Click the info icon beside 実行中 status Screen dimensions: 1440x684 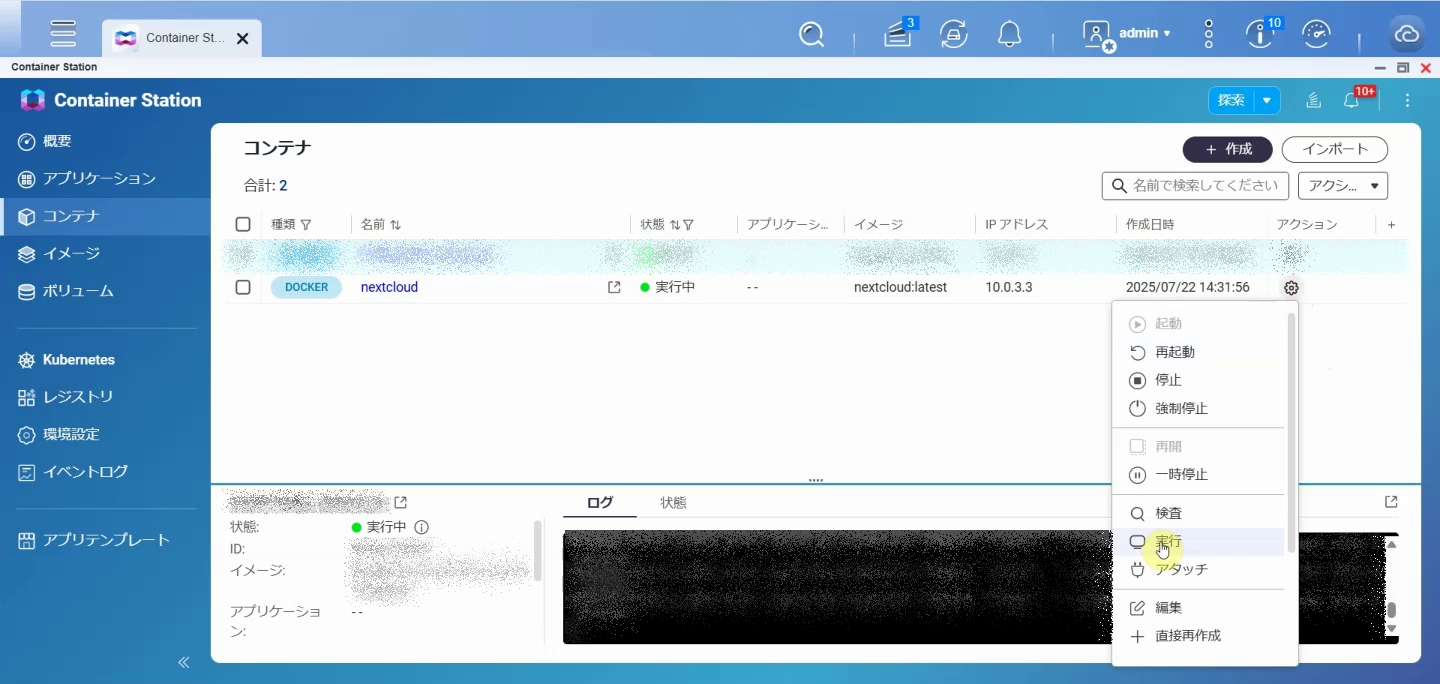coord(421,527)
